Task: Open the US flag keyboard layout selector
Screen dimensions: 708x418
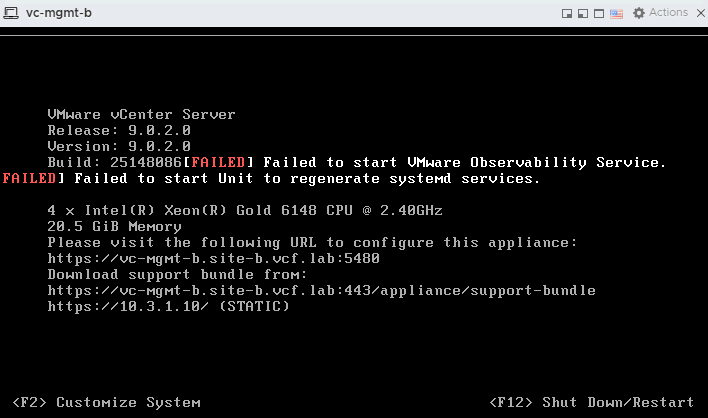Action: (617, 14)
